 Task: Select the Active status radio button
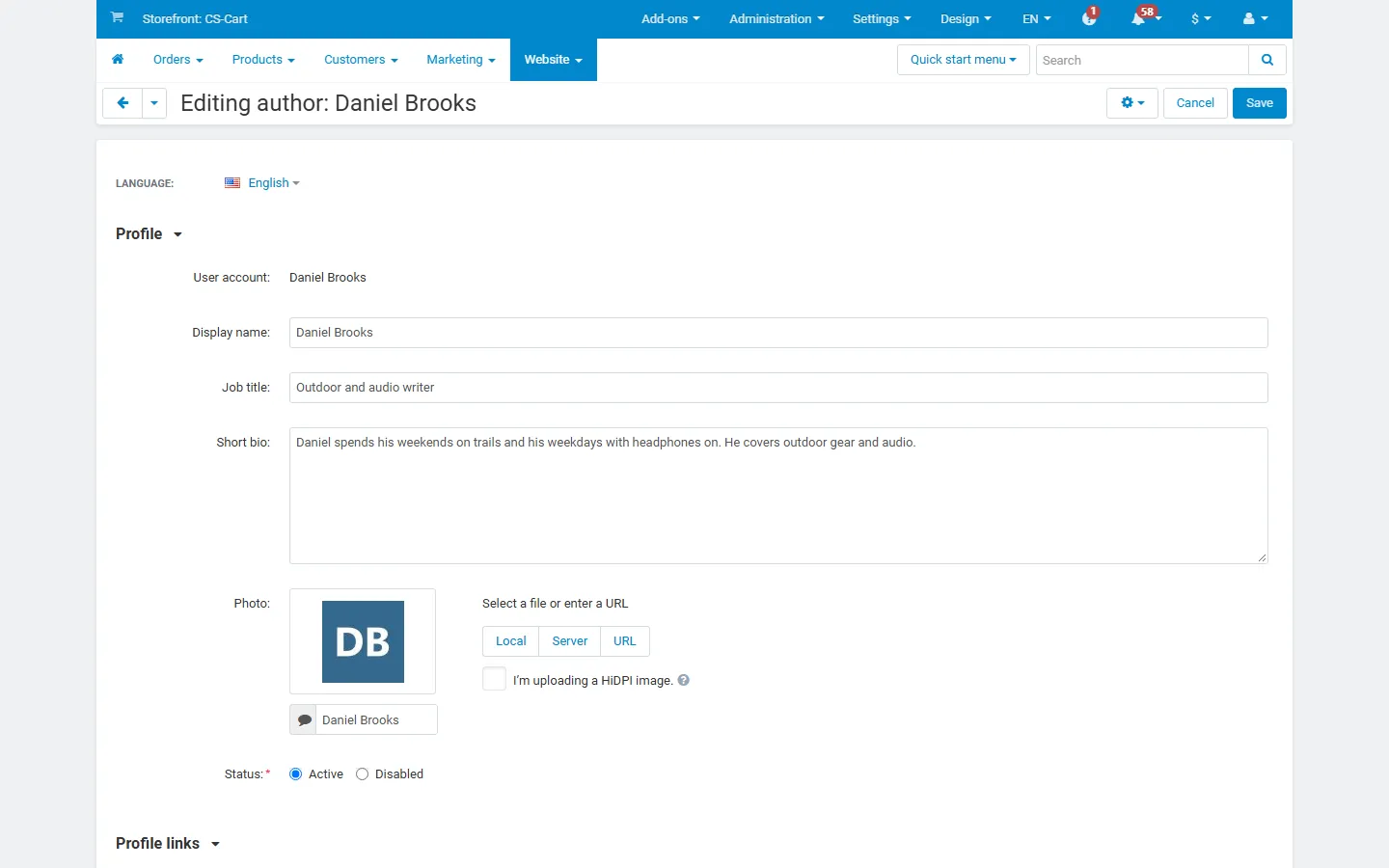point(296,774)
